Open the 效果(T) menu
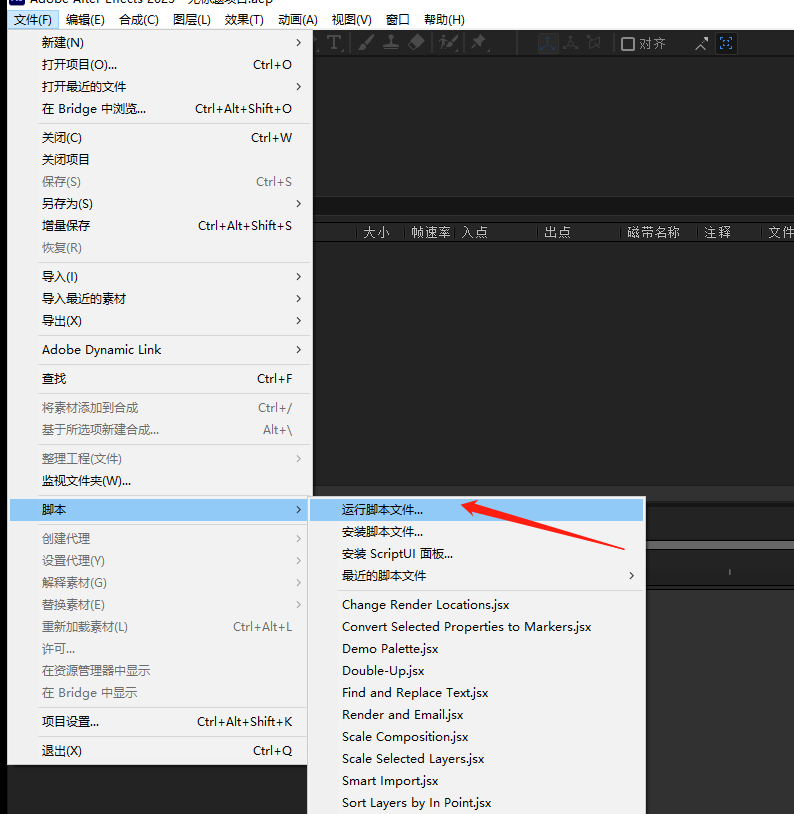794x814 pixels. (x=244, y=20)
